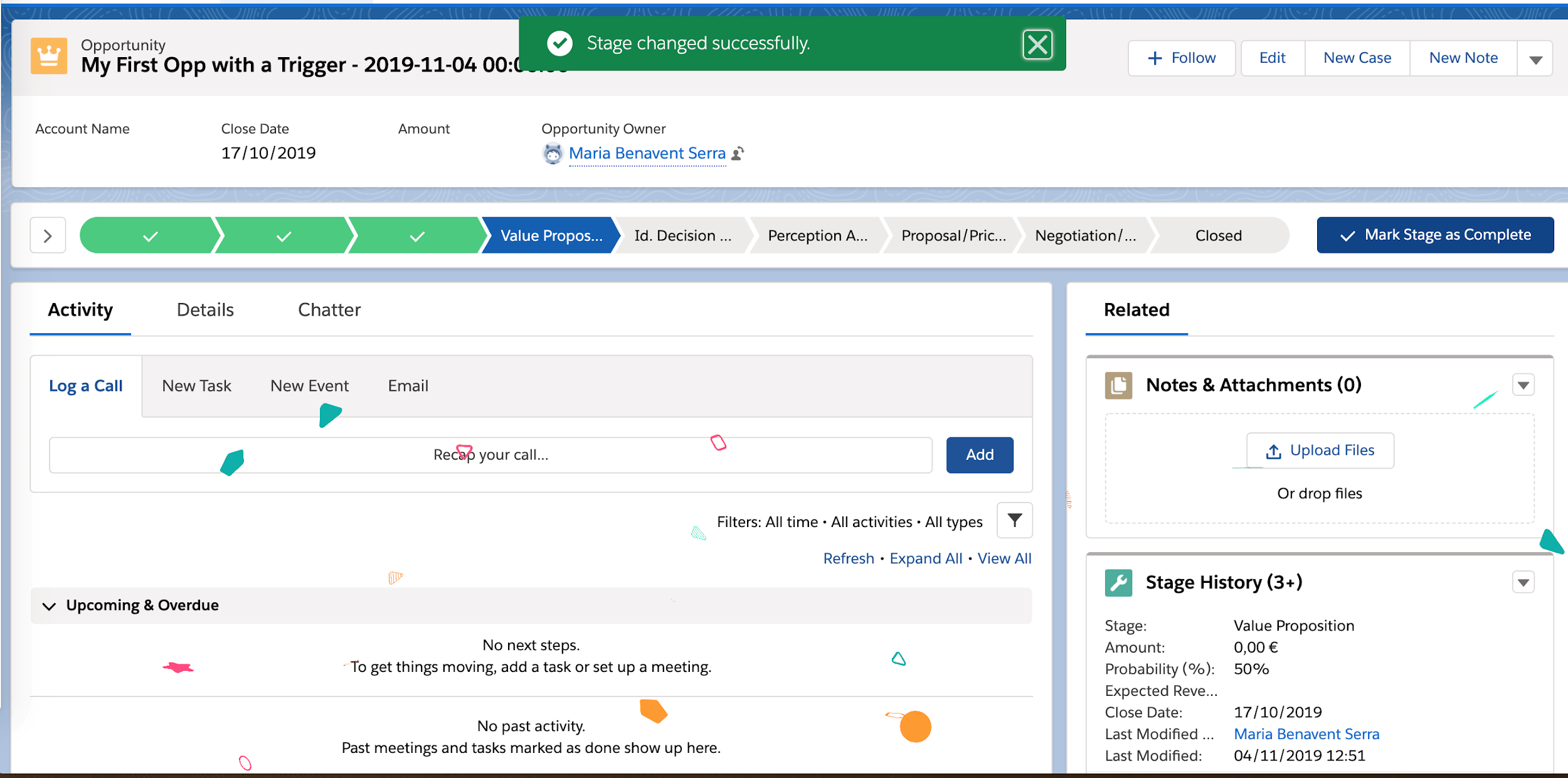The width and height of the screenshot is (1568, 778).
Task: Open the Stage History panel dropdown arrow
Action: pos(1523,582)
